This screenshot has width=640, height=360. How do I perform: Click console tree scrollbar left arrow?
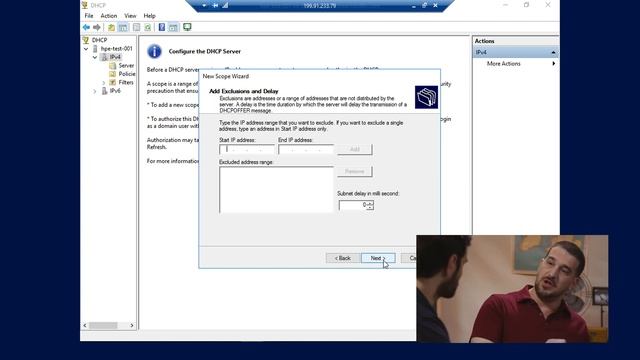(85, 325)
